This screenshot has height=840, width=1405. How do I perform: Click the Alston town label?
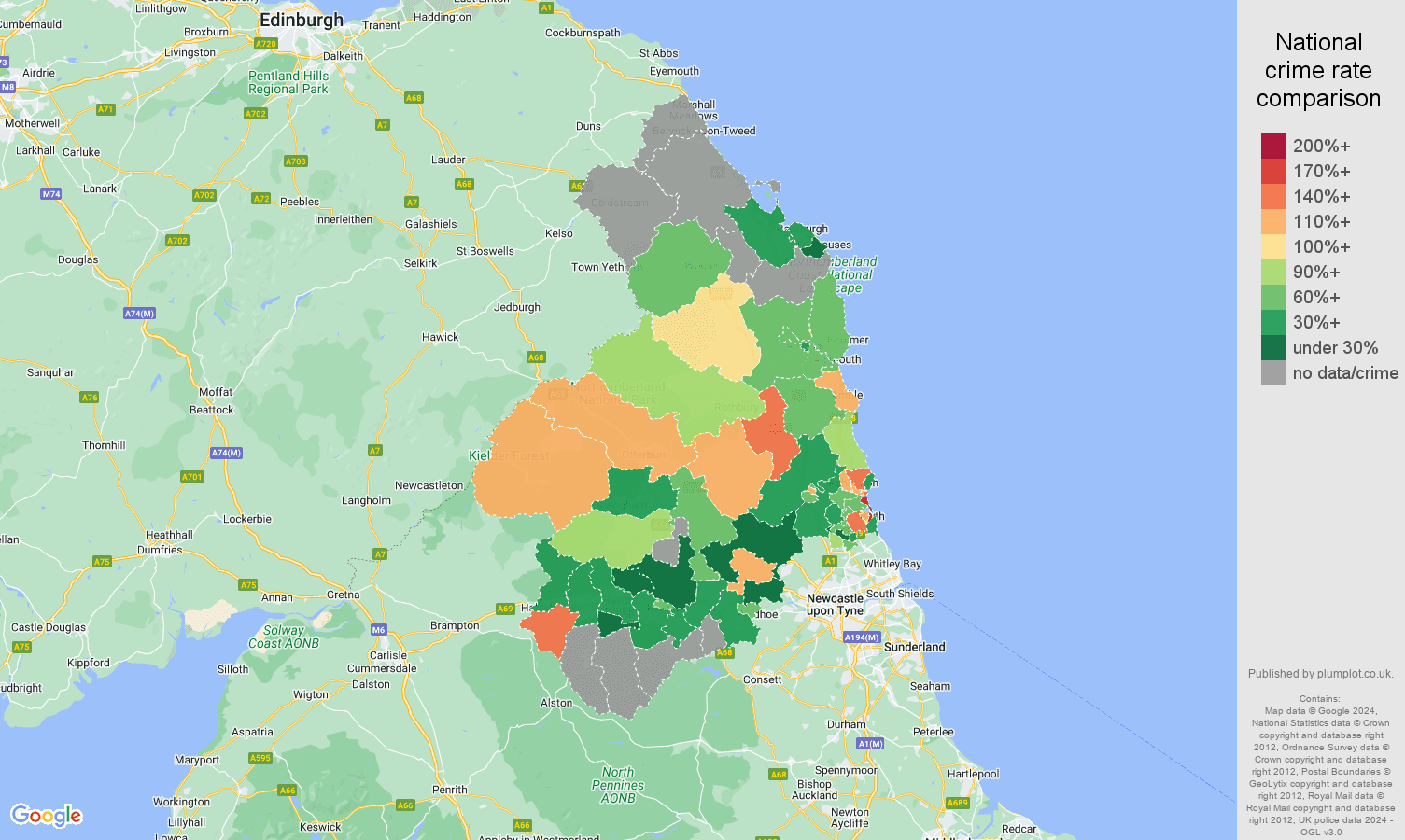pos(556,703)
